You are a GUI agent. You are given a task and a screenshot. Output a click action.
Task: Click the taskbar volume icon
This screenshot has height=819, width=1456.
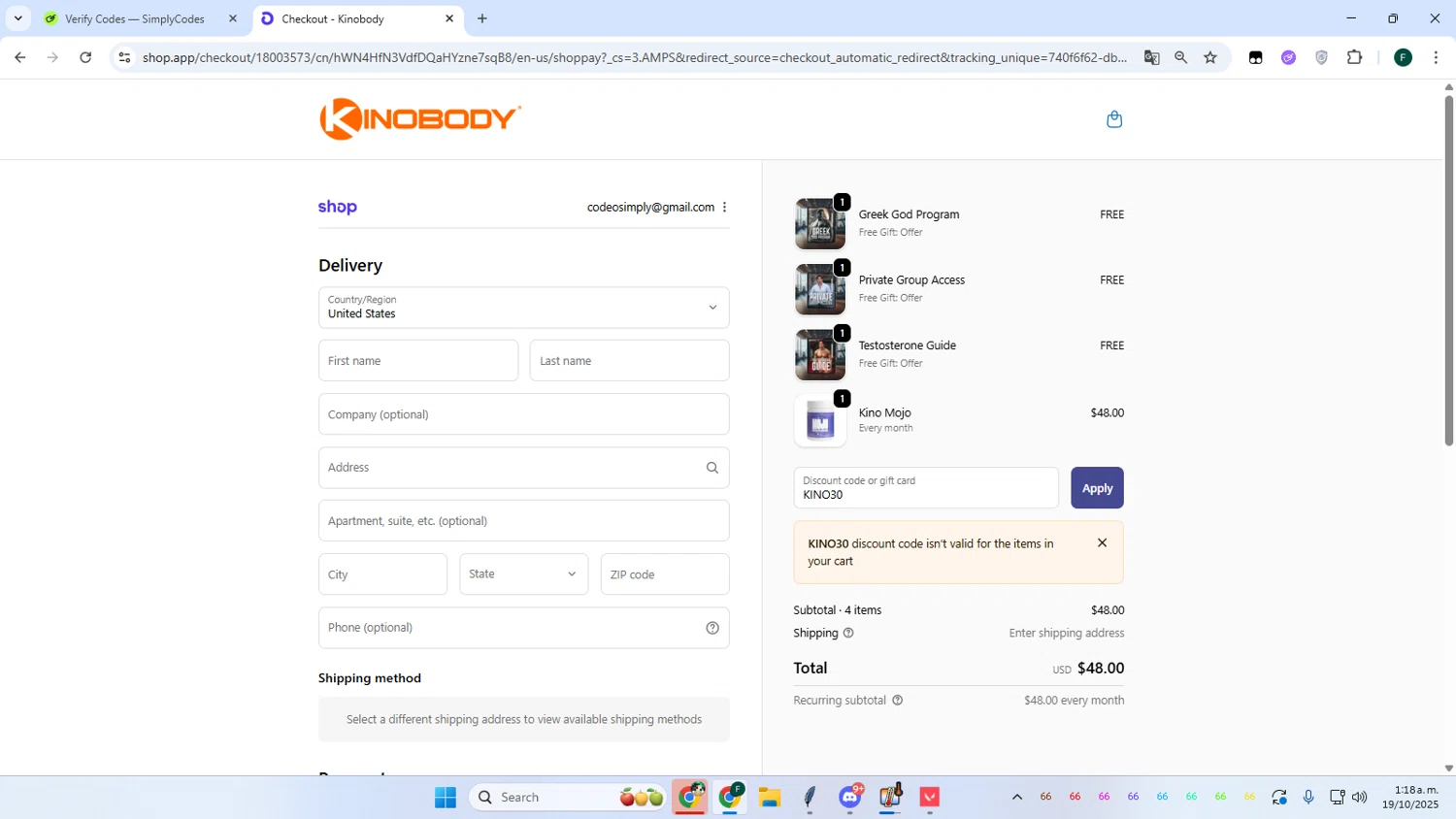tap(1360, 797)
